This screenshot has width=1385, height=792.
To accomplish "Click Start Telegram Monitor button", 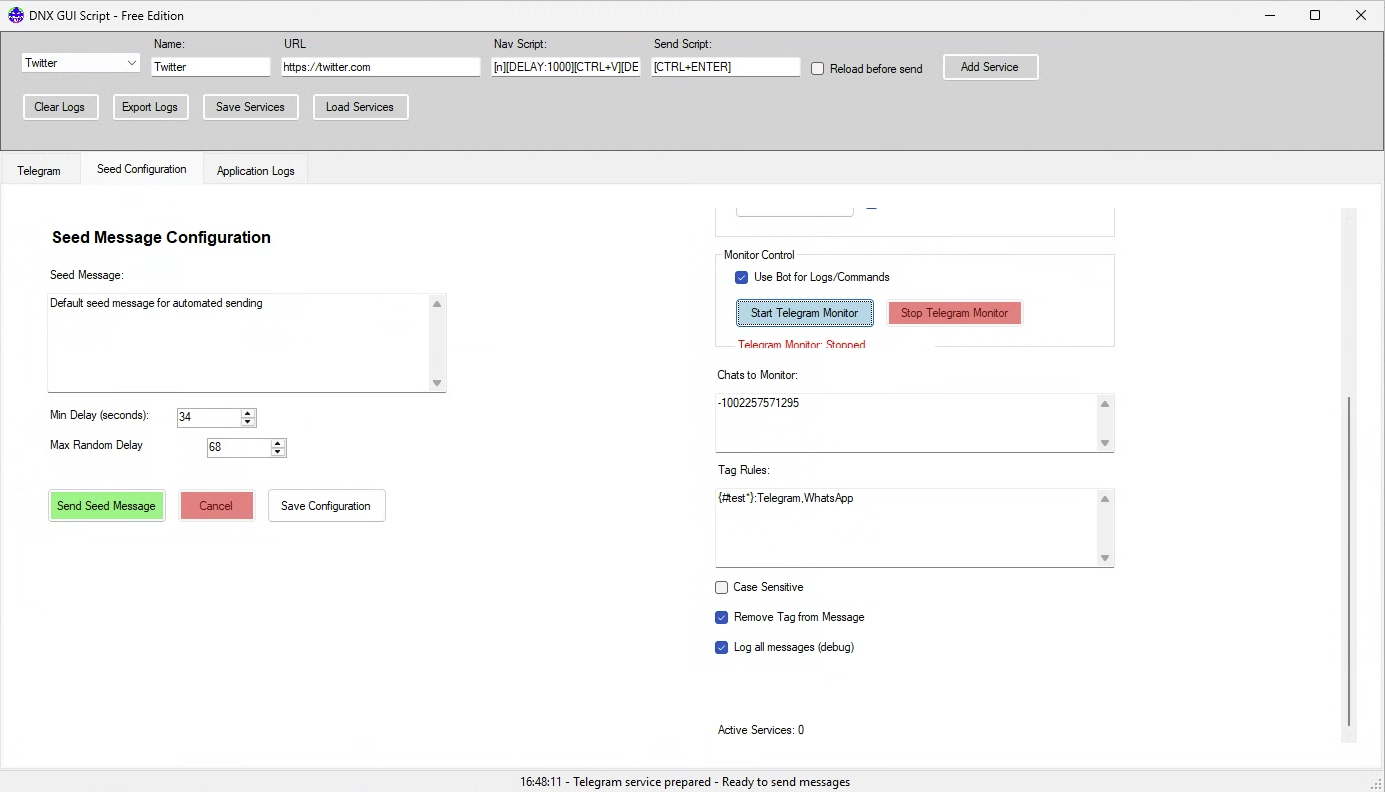I will pos(804,313).
